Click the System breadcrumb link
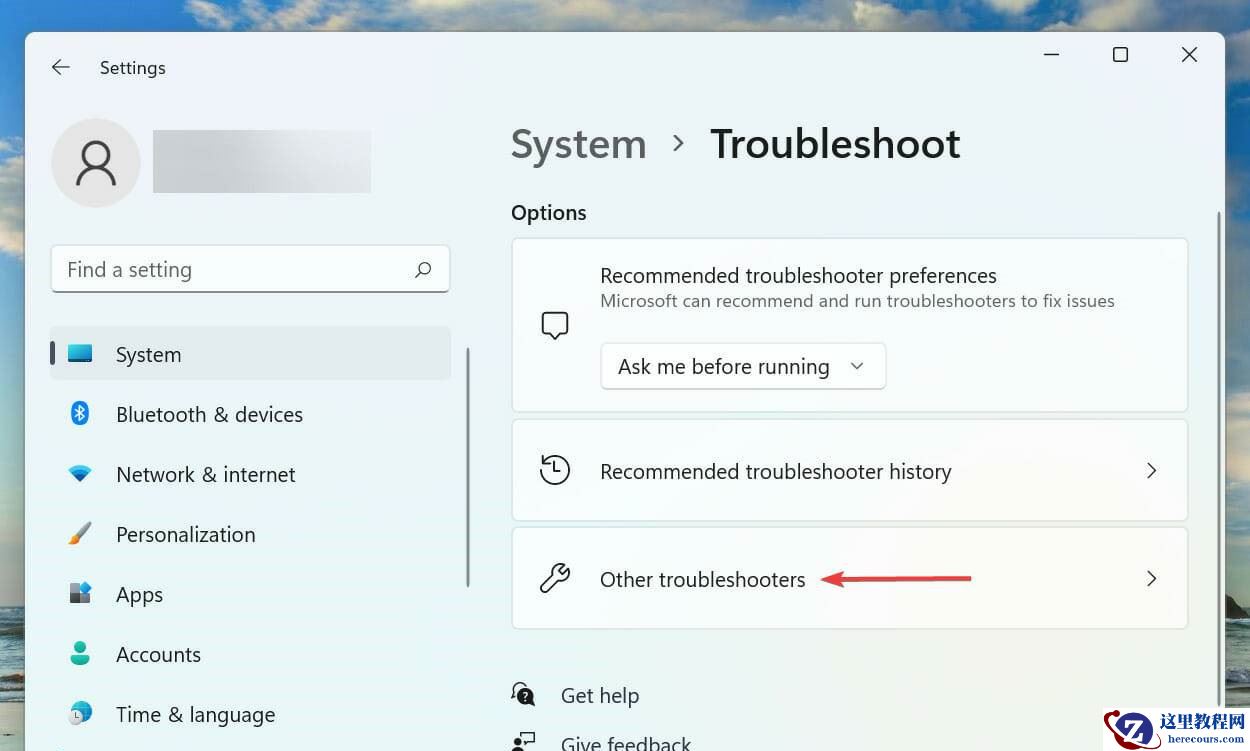Screen dimensions: 1250x751 (x=578, y=144)
